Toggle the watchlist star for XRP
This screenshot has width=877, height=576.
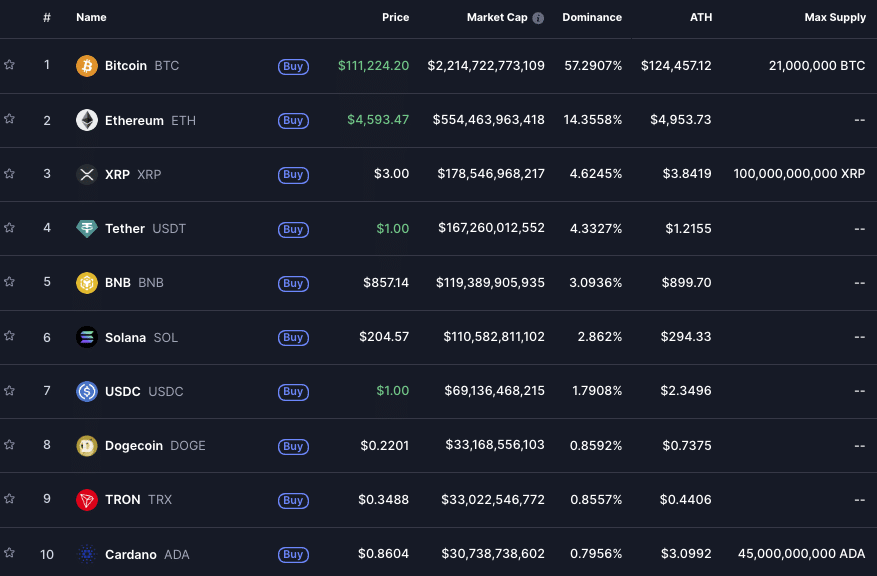10,174
